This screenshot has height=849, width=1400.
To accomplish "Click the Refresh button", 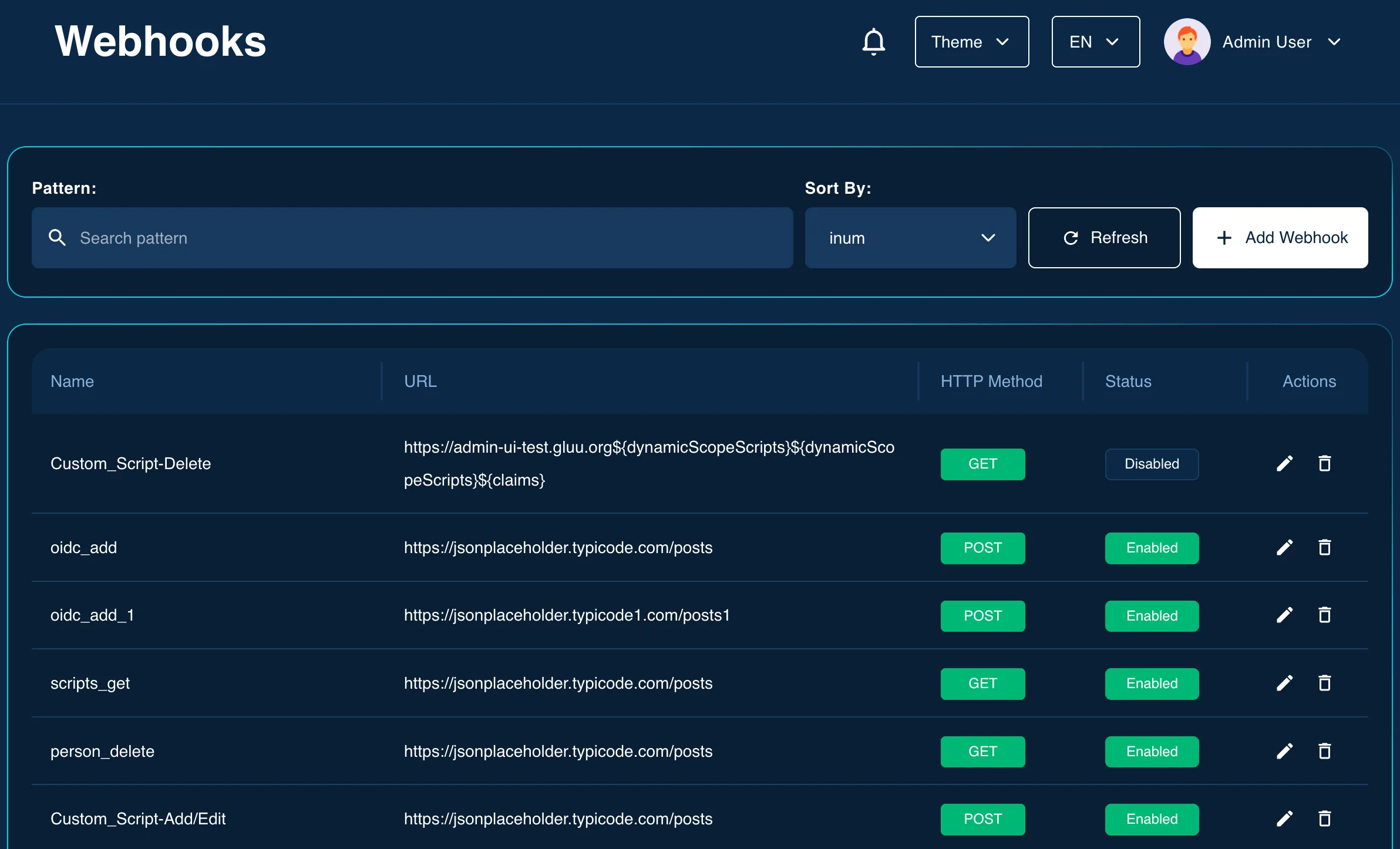I will click(x=1104, y=238).
